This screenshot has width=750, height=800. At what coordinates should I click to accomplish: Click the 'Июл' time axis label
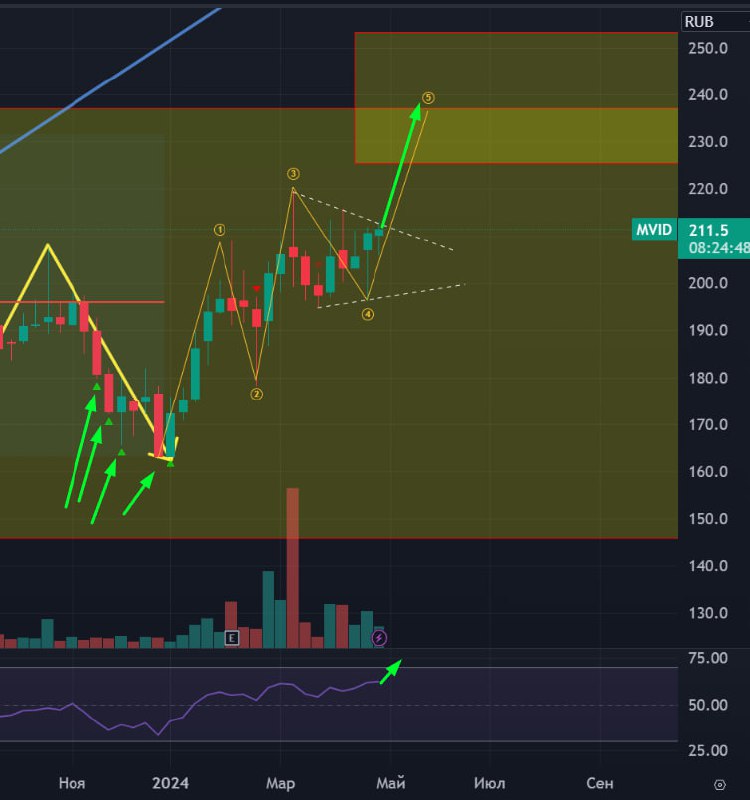(489, 783)
